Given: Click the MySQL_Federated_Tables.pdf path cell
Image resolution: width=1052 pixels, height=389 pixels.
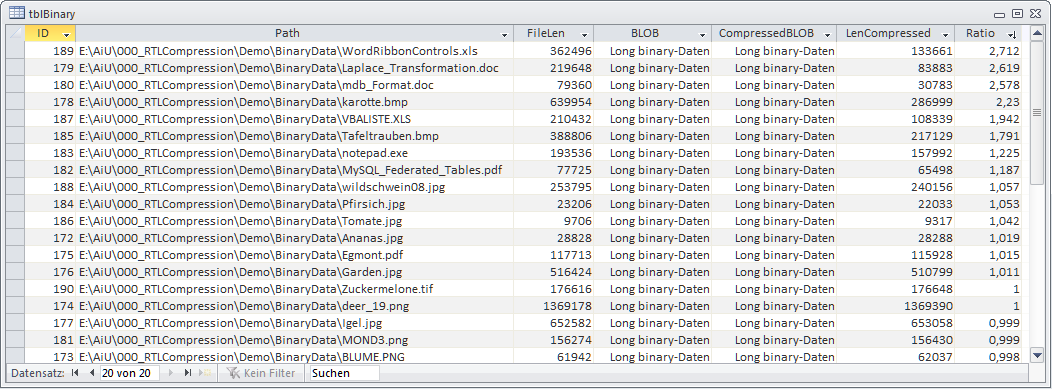Looking at the screenshot, I should point(295,170).
